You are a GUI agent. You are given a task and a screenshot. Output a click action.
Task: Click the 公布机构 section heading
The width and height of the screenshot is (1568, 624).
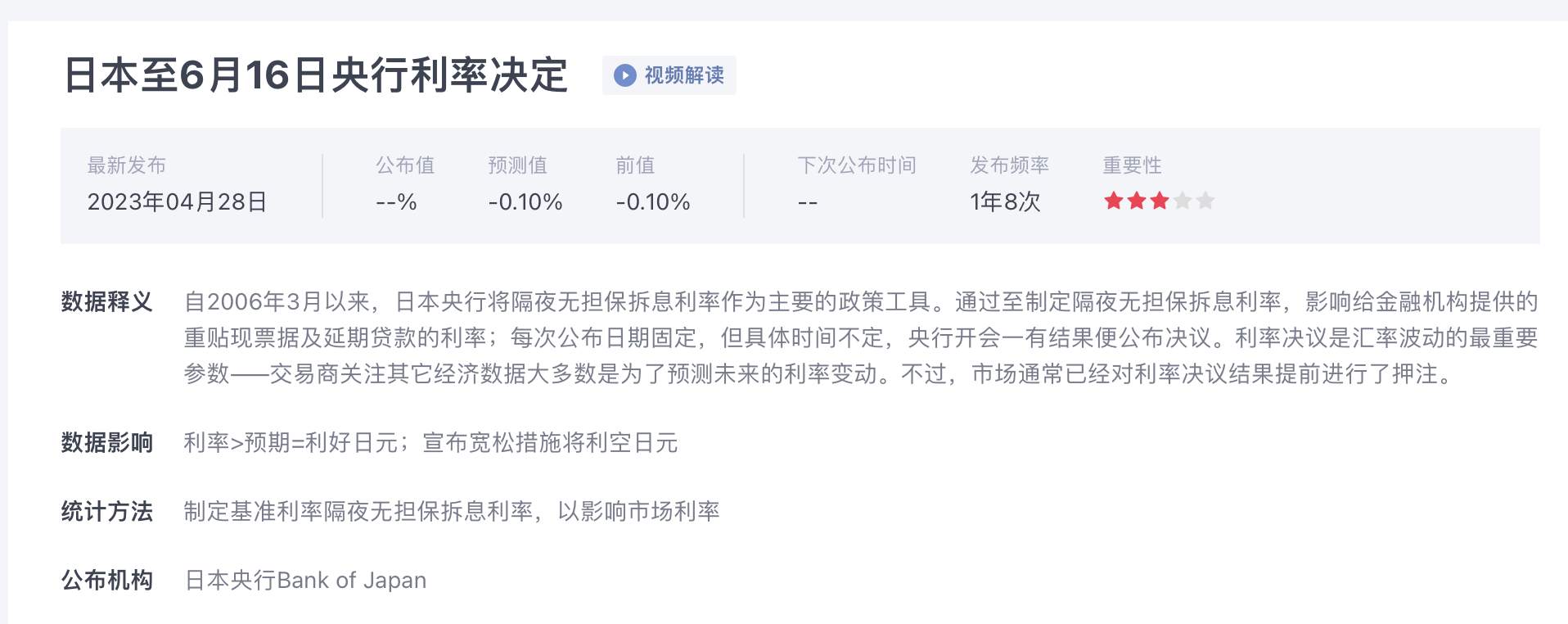click(107, 581)
